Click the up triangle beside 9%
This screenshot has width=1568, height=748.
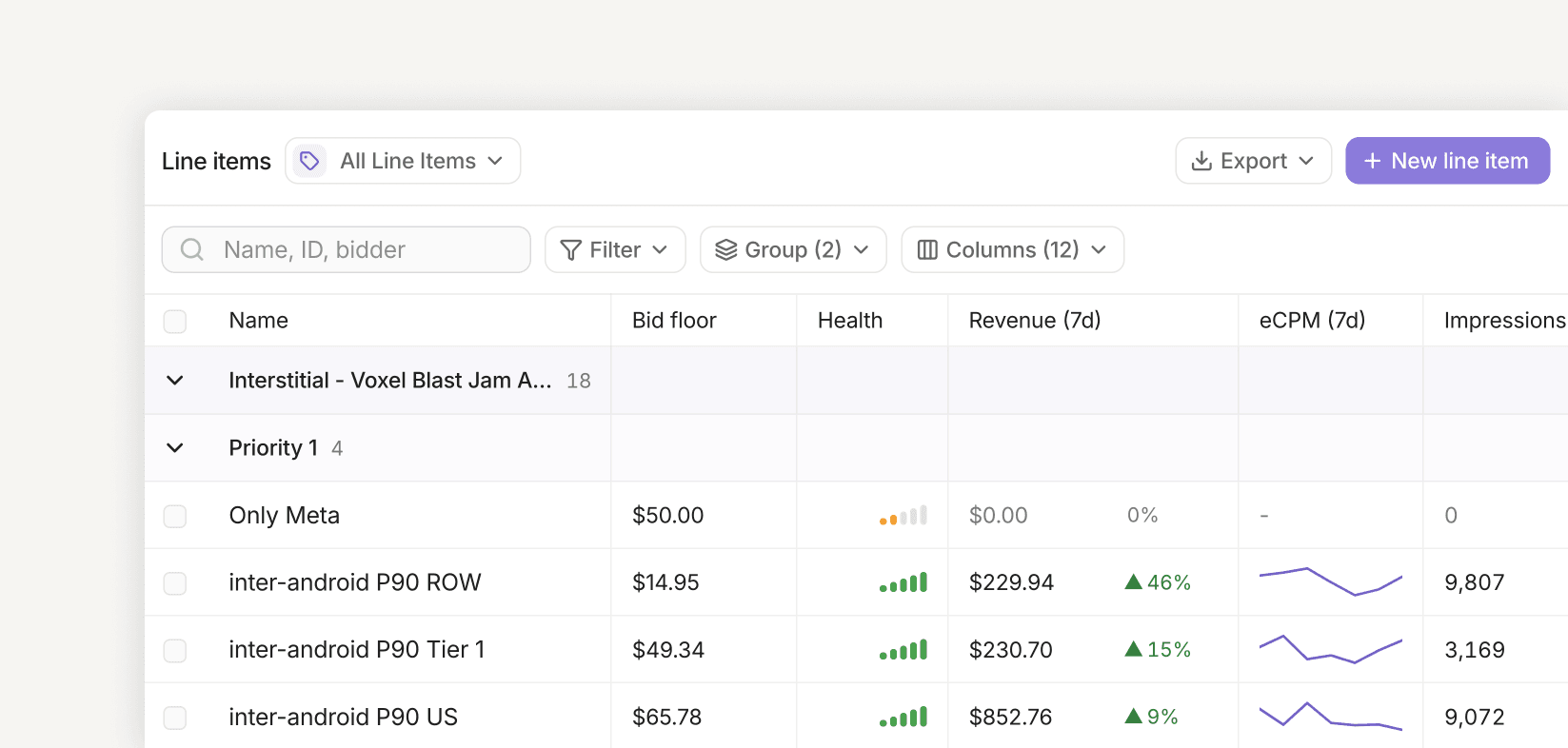[x=1133, y=716]
